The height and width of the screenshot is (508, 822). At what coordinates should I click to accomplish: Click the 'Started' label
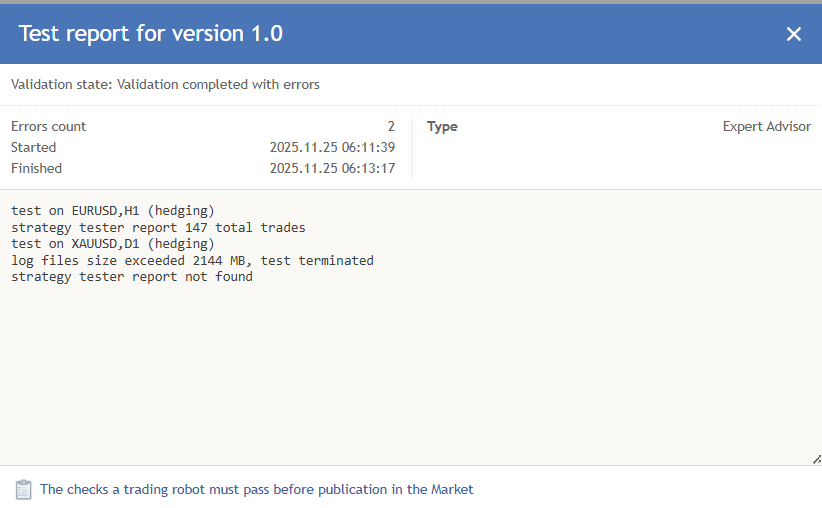(x=34, y=148)
